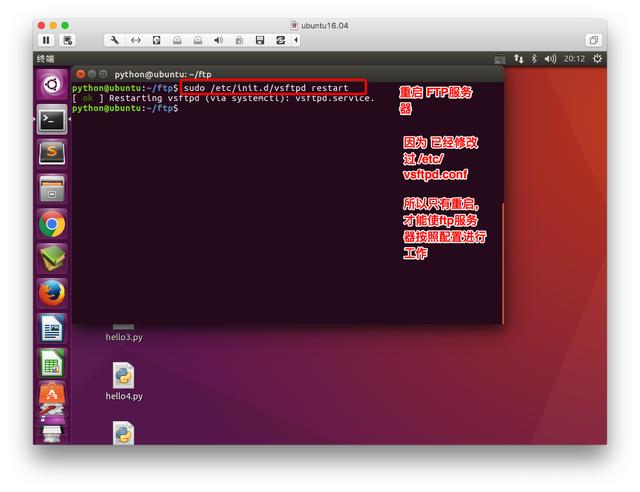Launch Google Chrome from launcher
This screenshot has height=492, width=640.
click(x=52, y=224)
